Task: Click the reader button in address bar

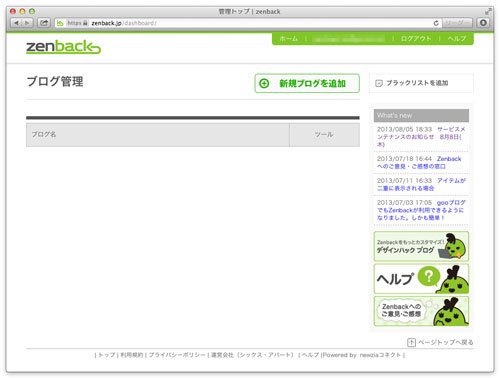Action: tap(457, 23)
